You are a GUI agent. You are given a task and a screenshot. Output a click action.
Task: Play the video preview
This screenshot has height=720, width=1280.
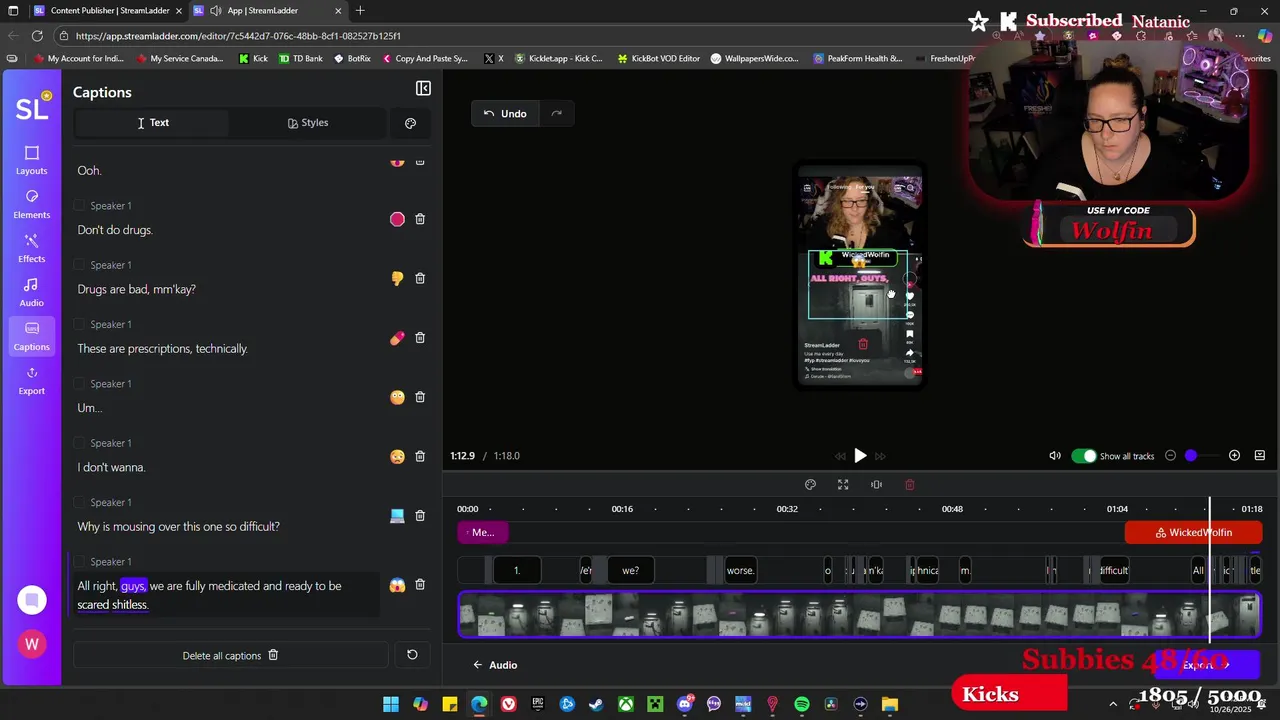point(860,456)
